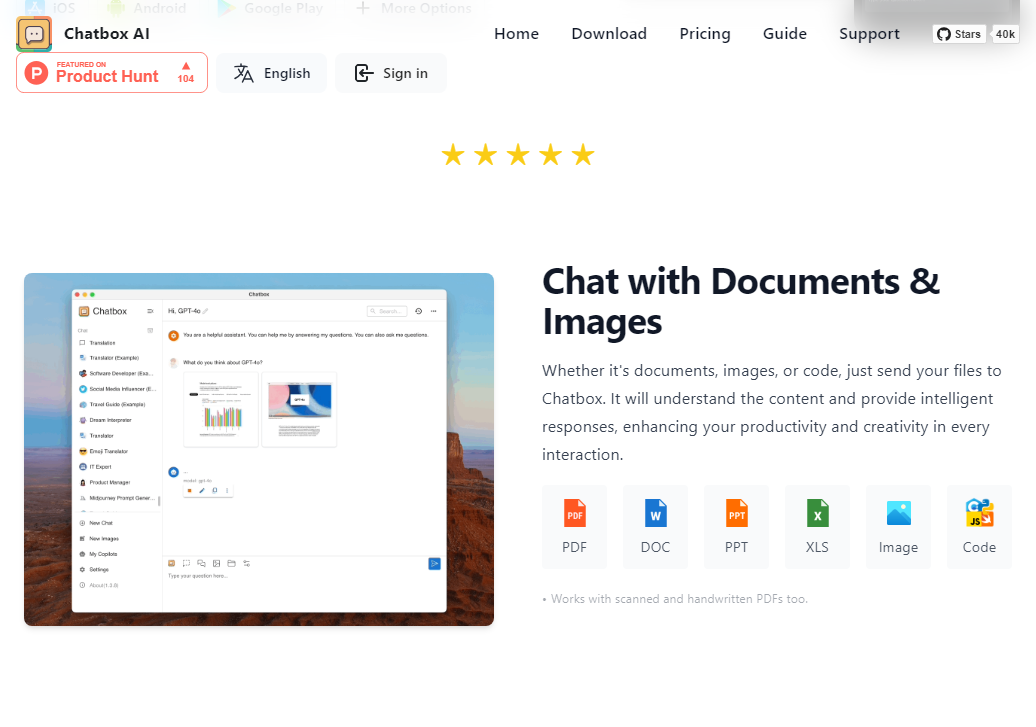Select the Image file type icon
The image size is (1036, 727).
click(899, 514)
